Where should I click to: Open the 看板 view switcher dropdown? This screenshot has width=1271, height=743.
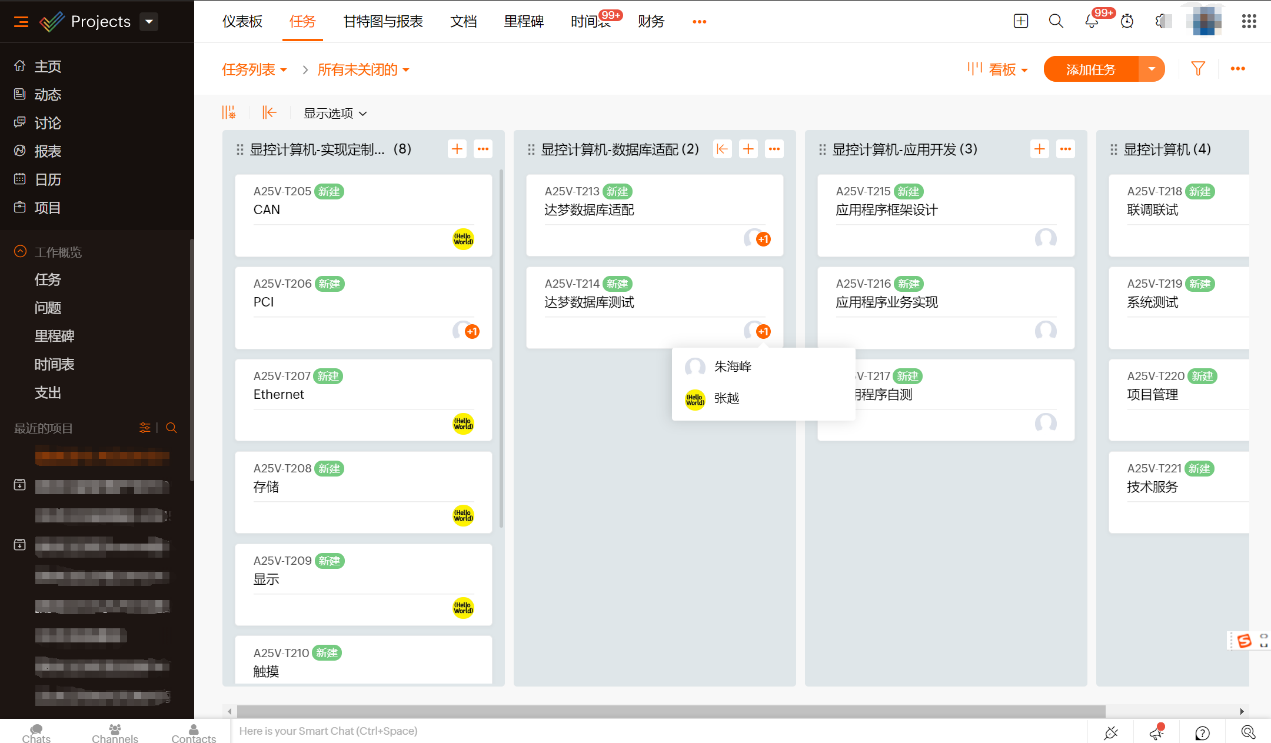(x=997, y=69)
